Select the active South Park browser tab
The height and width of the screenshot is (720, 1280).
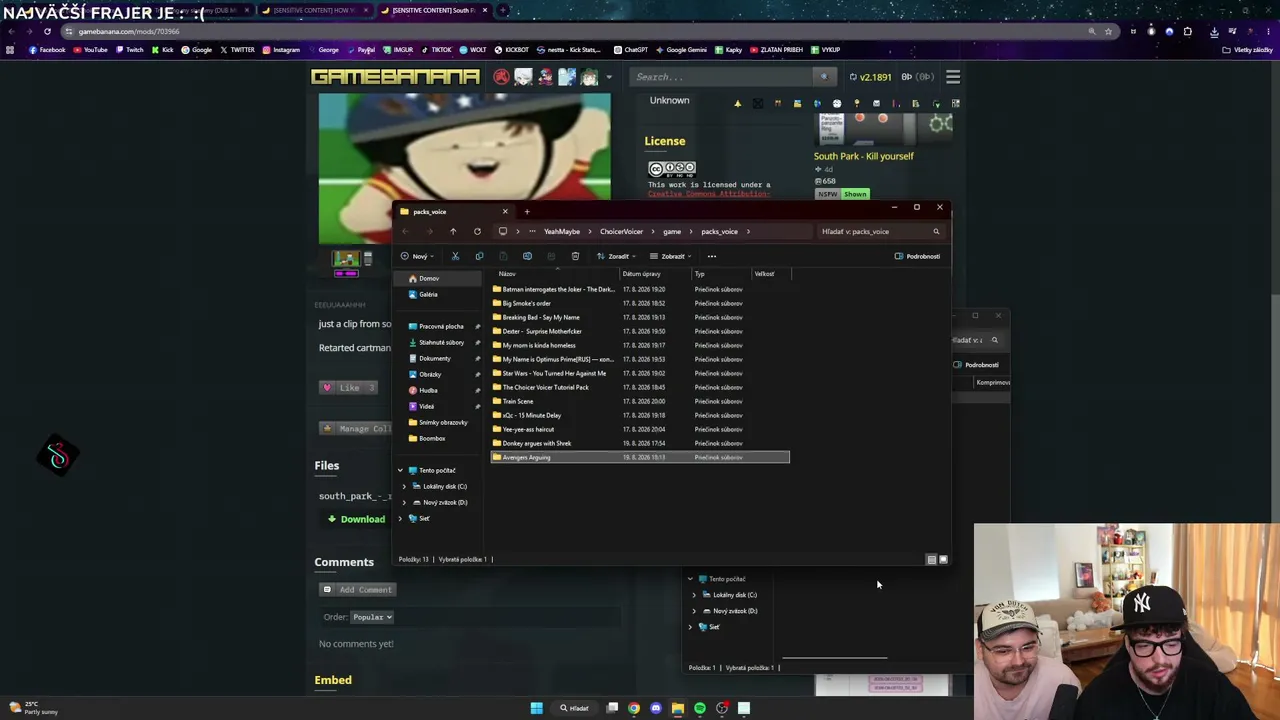click(436, 10)
